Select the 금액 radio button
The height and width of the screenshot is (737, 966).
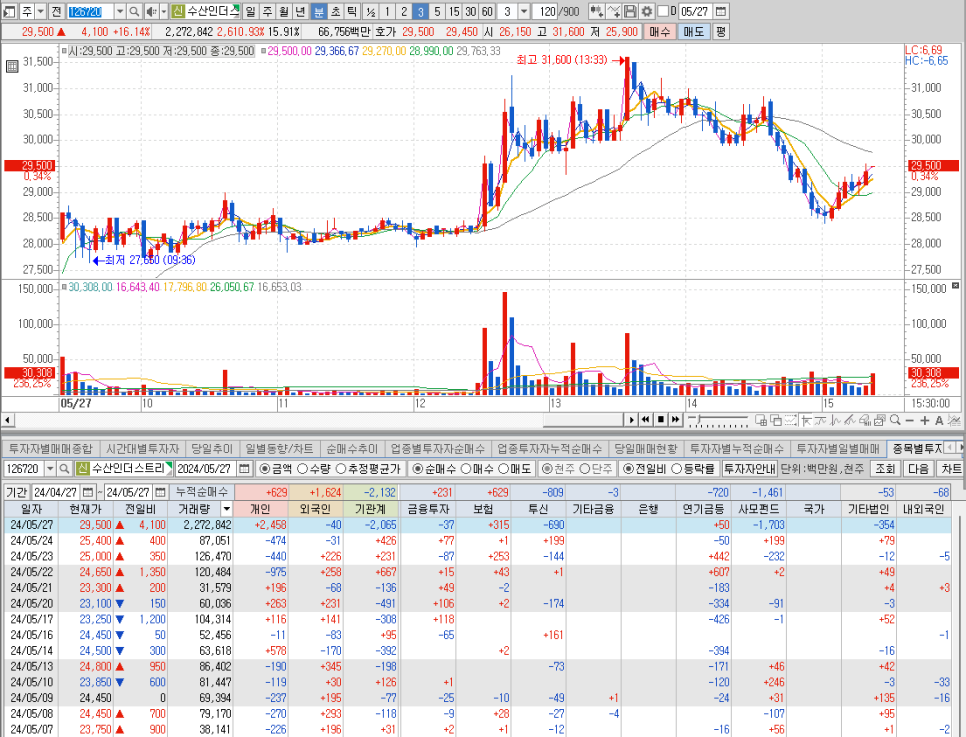pyautogui.click(x=265, y=469)
